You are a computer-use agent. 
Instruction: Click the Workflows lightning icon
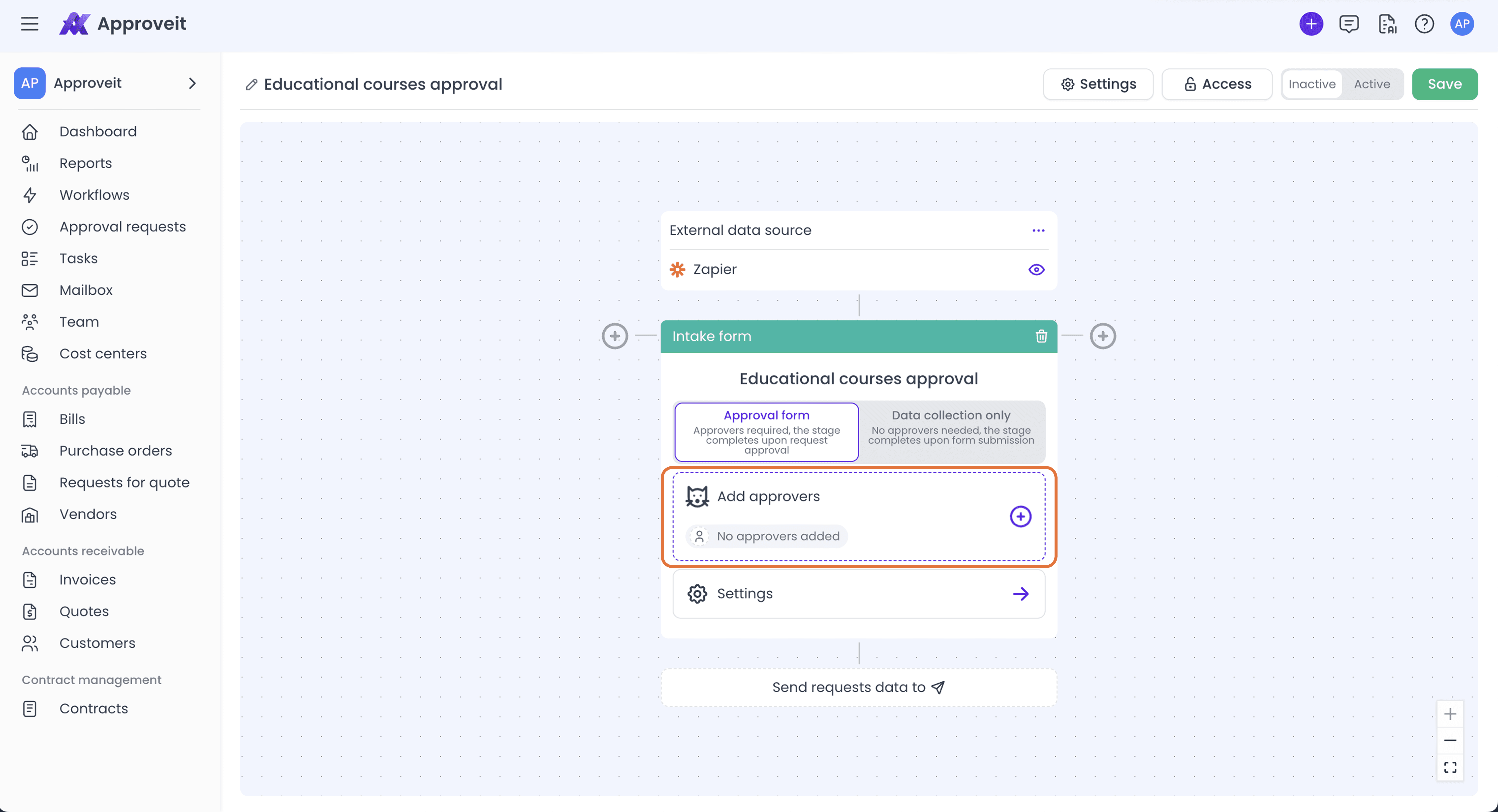[x=30, y=195]
